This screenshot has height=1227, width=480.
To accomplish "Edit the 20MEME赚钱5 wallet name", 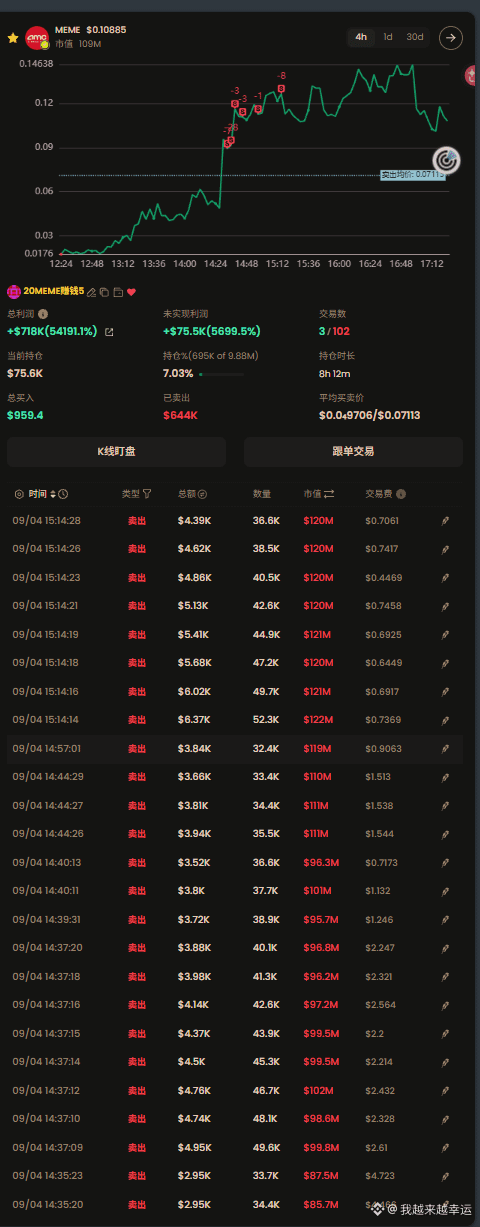I will pos(91,292).
